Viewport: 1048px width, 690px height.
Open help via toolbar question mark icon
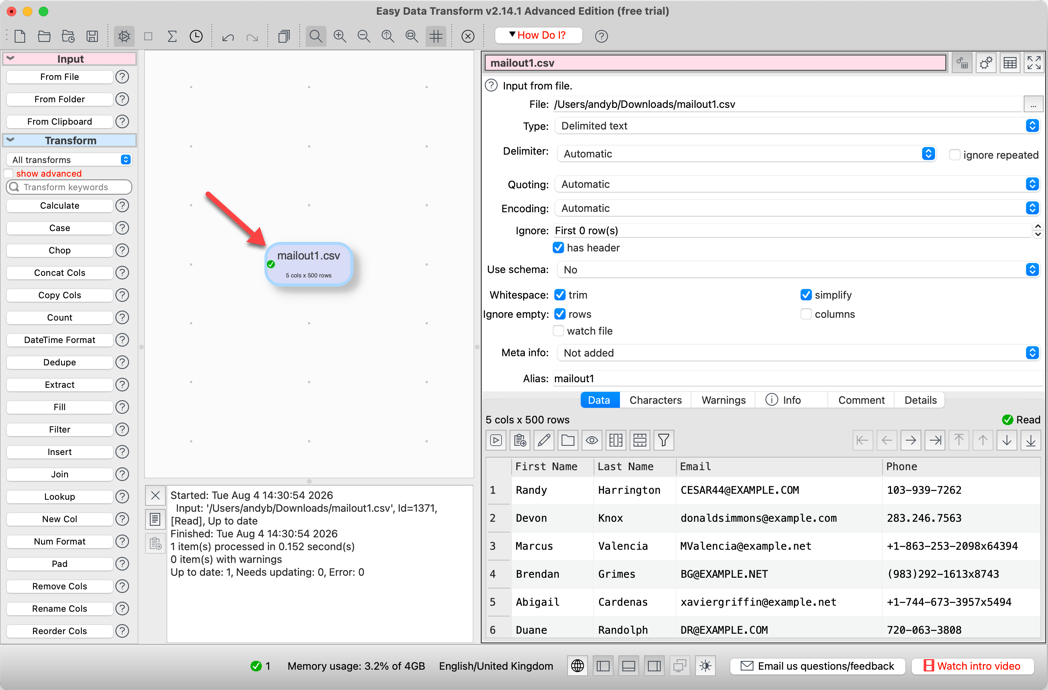pos(602,36)
